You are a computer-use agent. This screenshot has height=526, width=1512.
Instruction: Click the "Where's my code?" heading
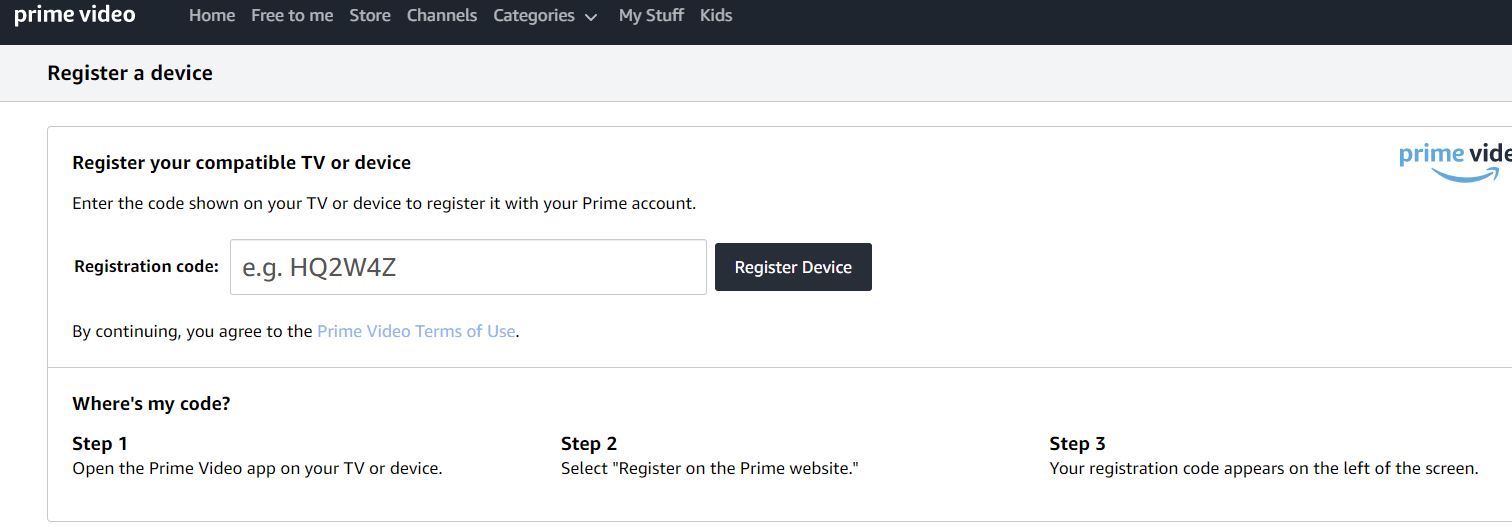[x=151, y=404]
